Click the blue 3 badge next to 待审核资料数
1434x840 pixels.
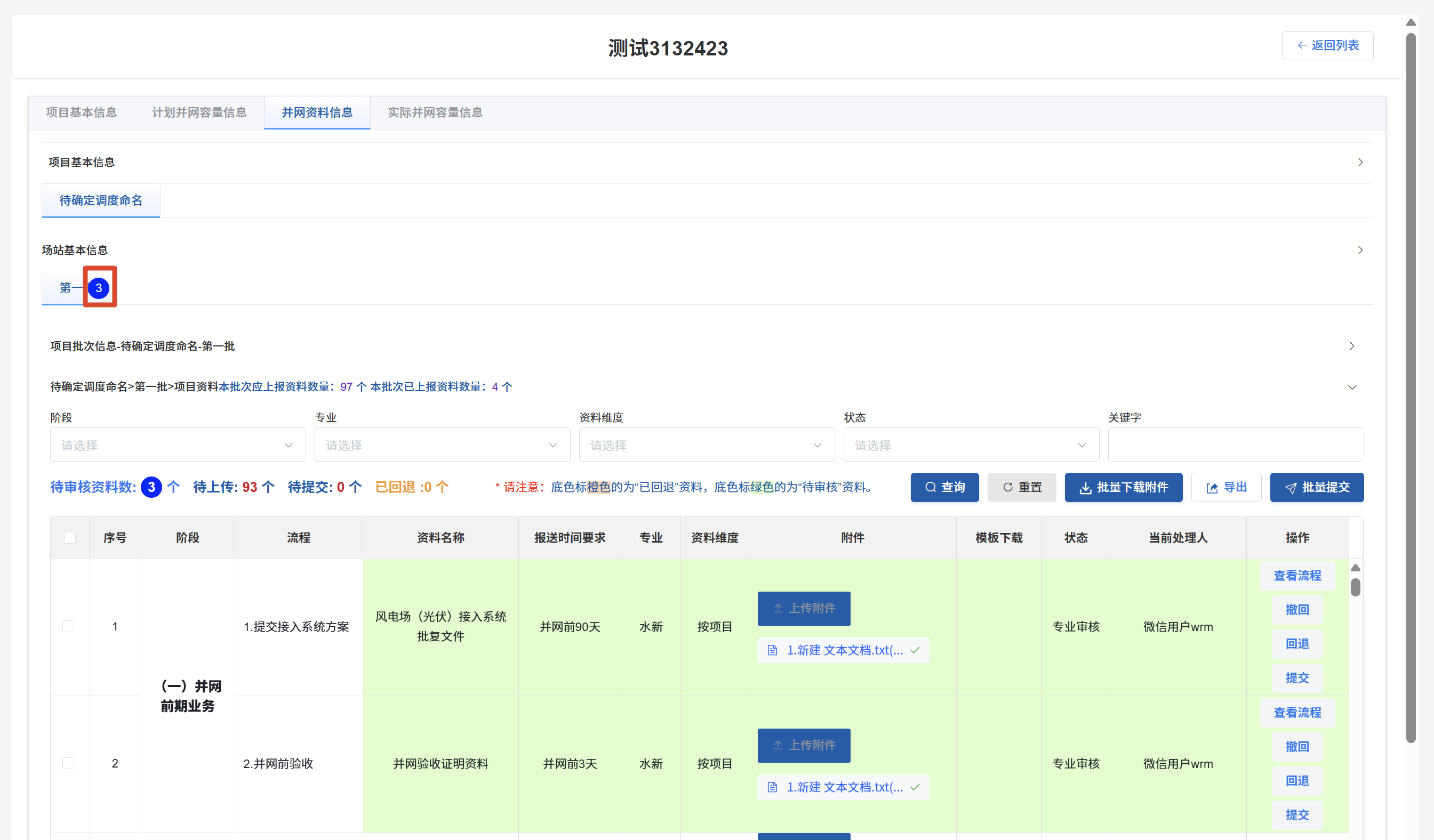point(151,487)
